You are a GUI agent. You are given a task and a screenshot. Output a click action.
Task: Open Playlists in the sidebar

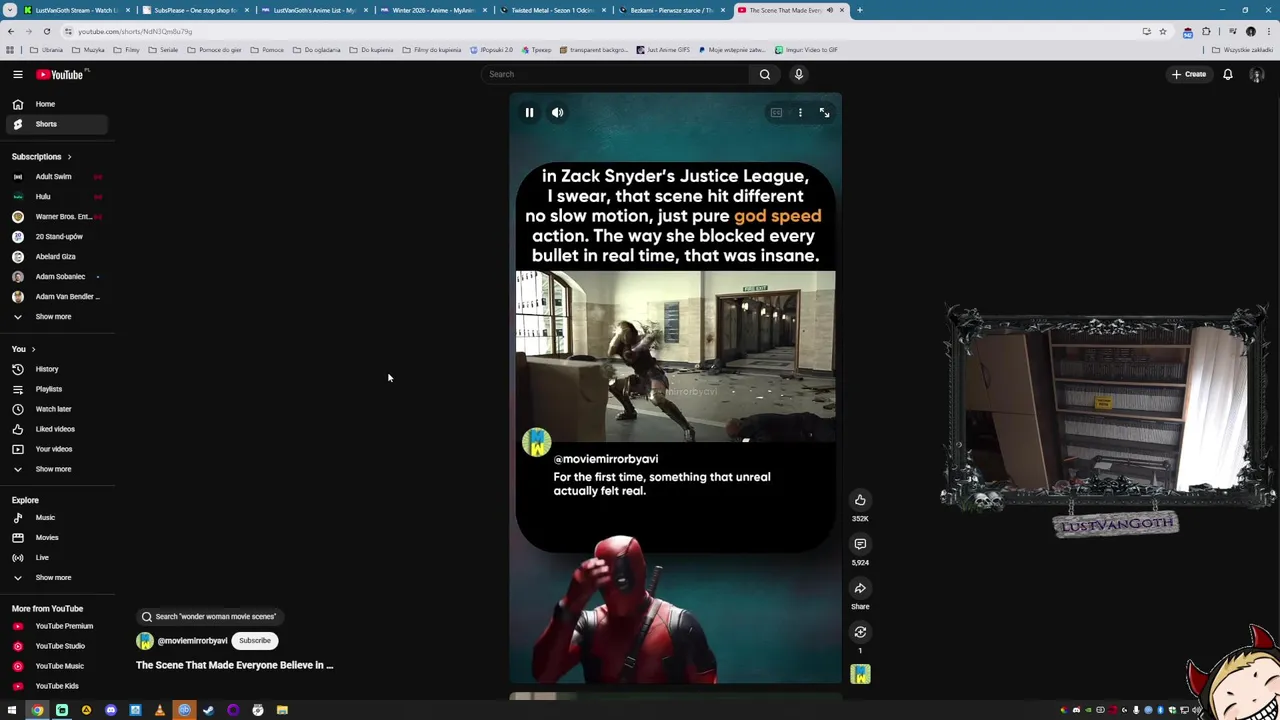click(x=56, y=389)
